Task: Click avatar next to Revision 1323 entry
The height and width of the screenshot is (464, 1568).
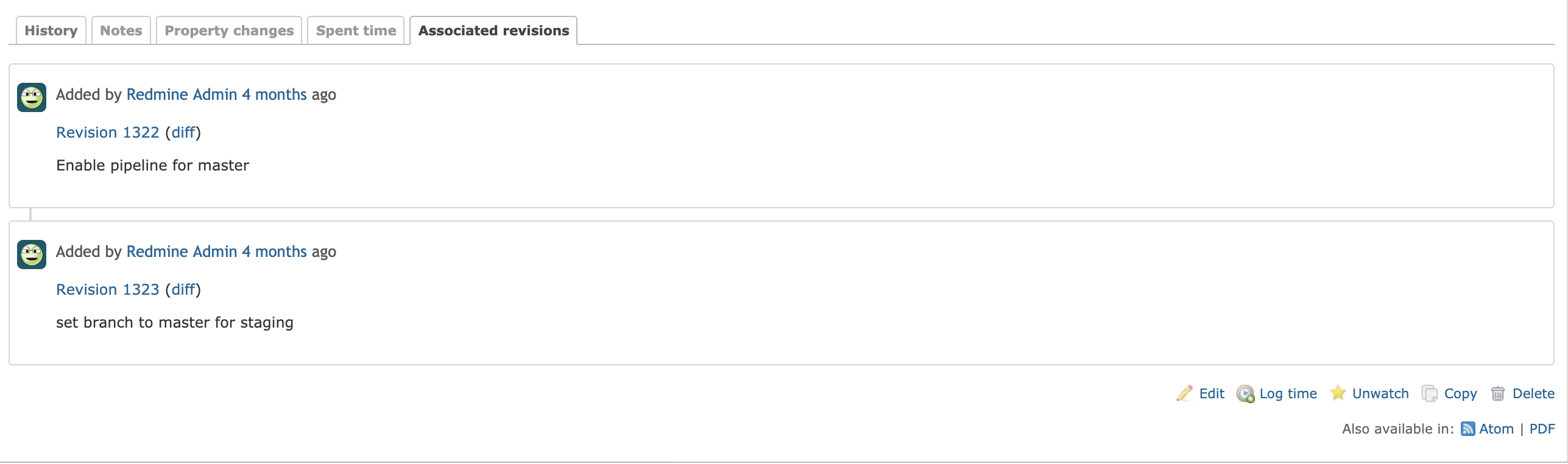Action: point(32,255)
